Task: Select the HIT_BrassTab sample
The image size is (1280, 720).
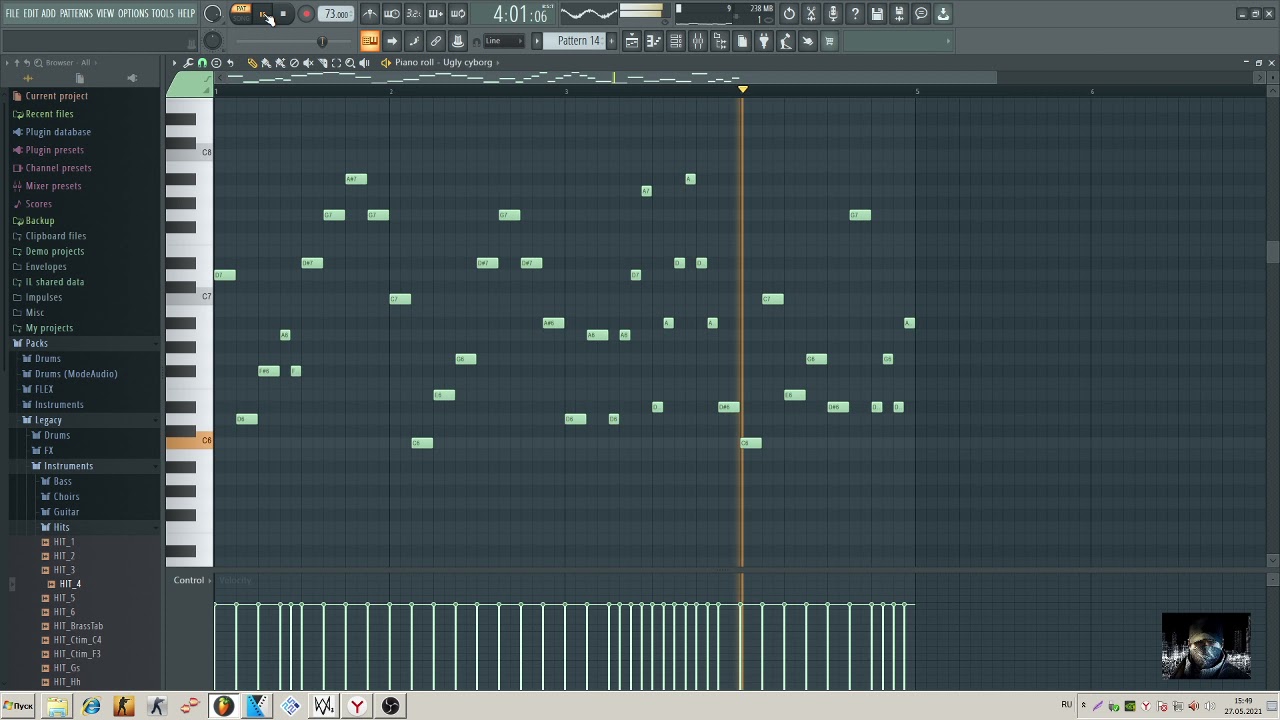Action: (x=78, y=626)
